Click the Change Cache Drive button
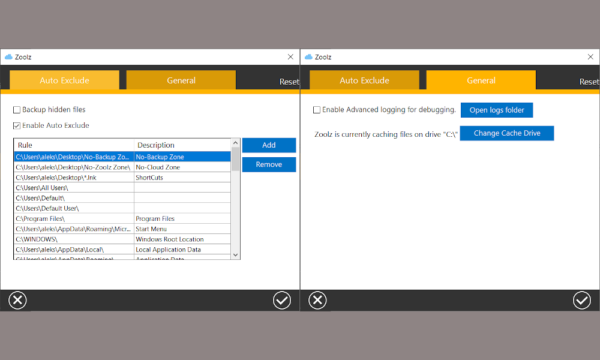This screenshot has width=600, height=360. coord(507,133)
